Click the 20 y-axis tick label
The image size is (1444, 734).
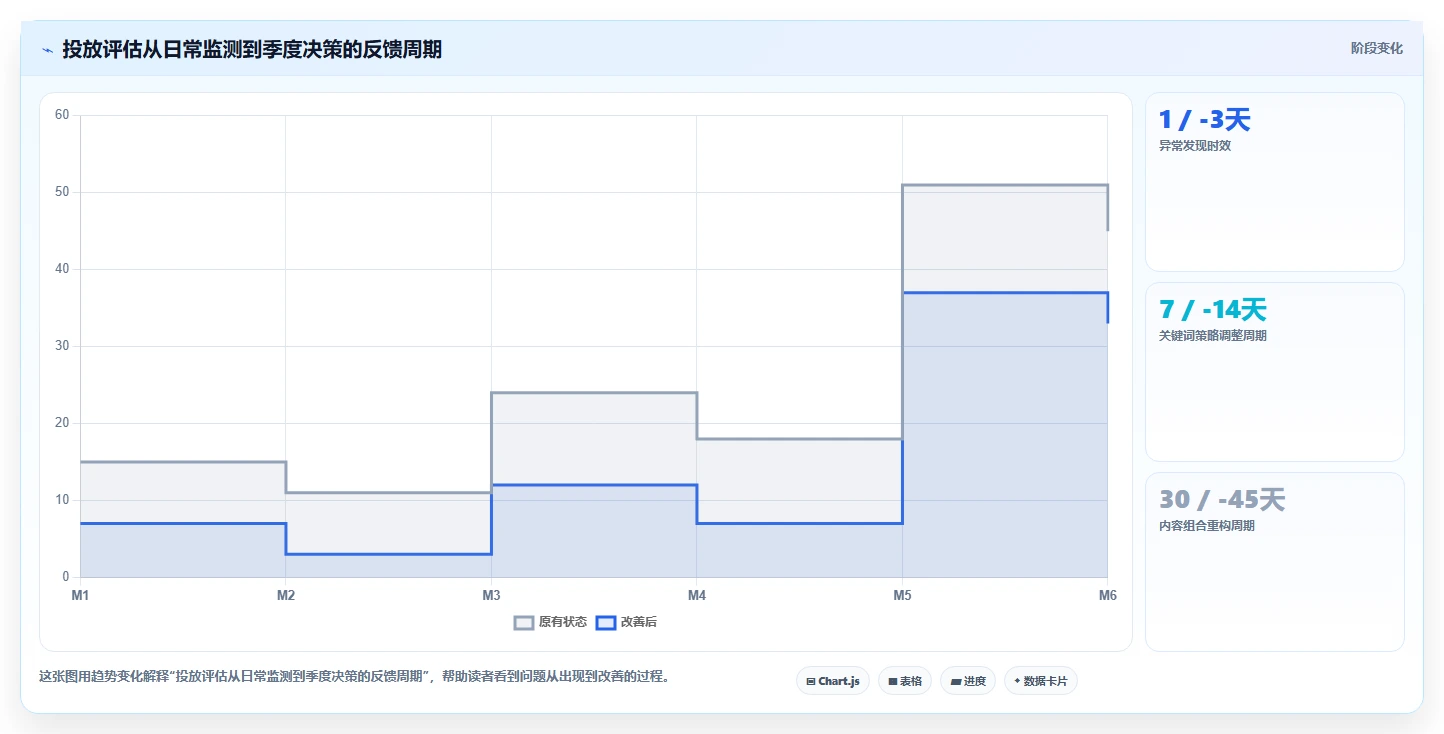tap(62, 423)
